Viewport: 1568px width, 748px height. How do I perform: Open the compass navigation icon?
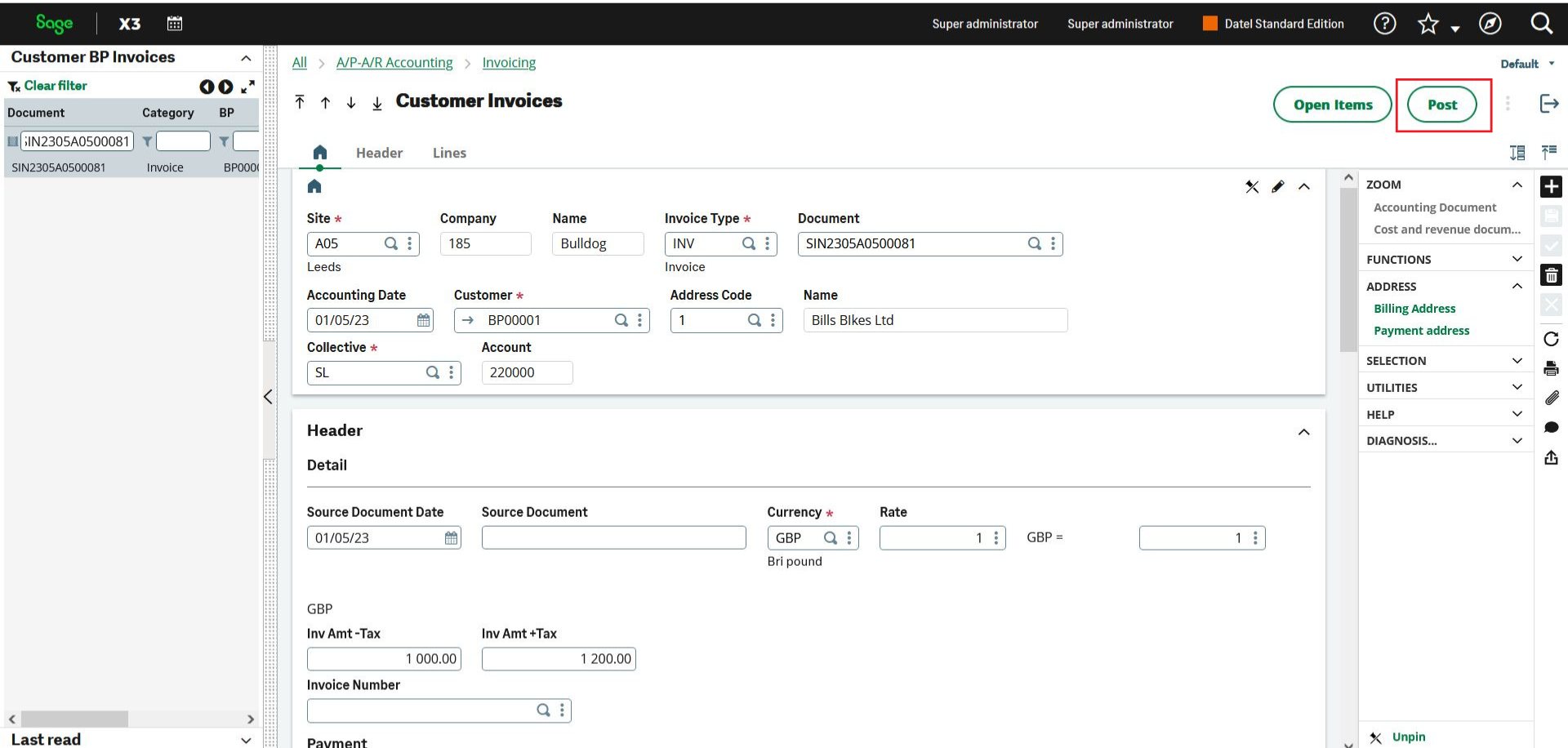[x=1490, y=24]
